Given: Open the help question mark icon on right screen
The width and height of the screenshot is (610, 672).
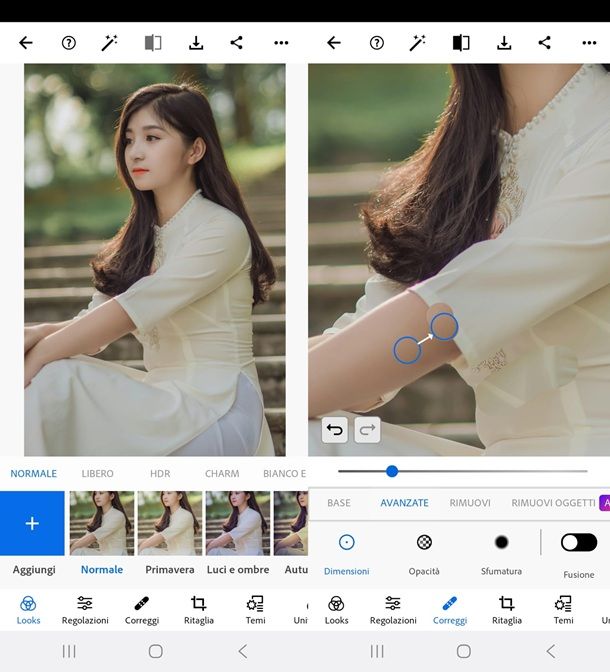Looking at the screenshot, I should 377,43.
